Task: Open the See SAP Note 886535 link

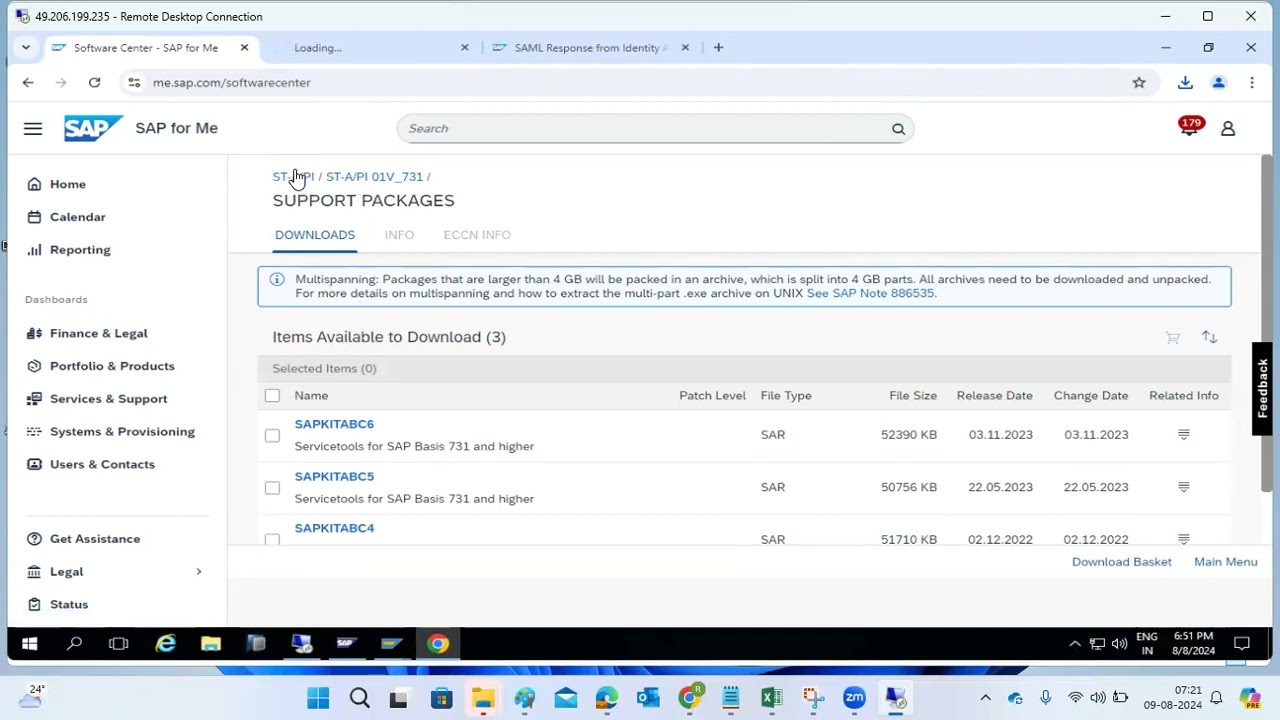Action: pyautogui.click(x=870, y=293)
